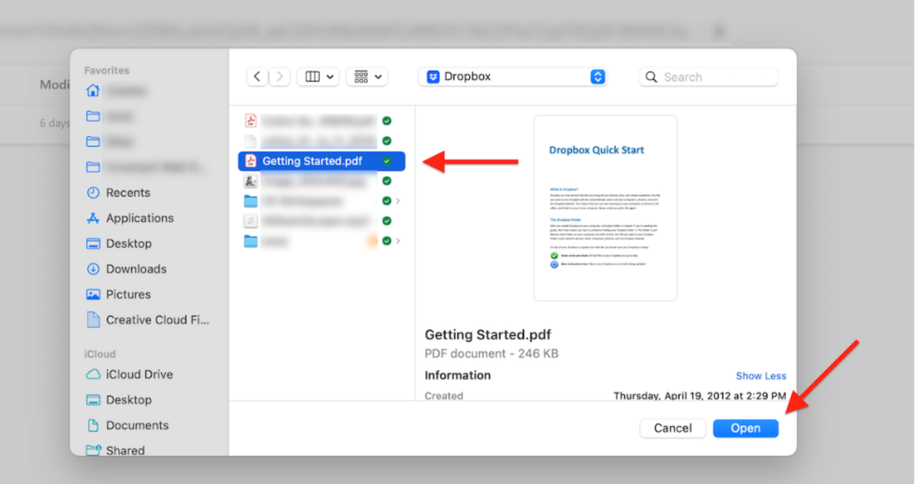
Task: Click into the Search field
Action: tap(709, 77)
